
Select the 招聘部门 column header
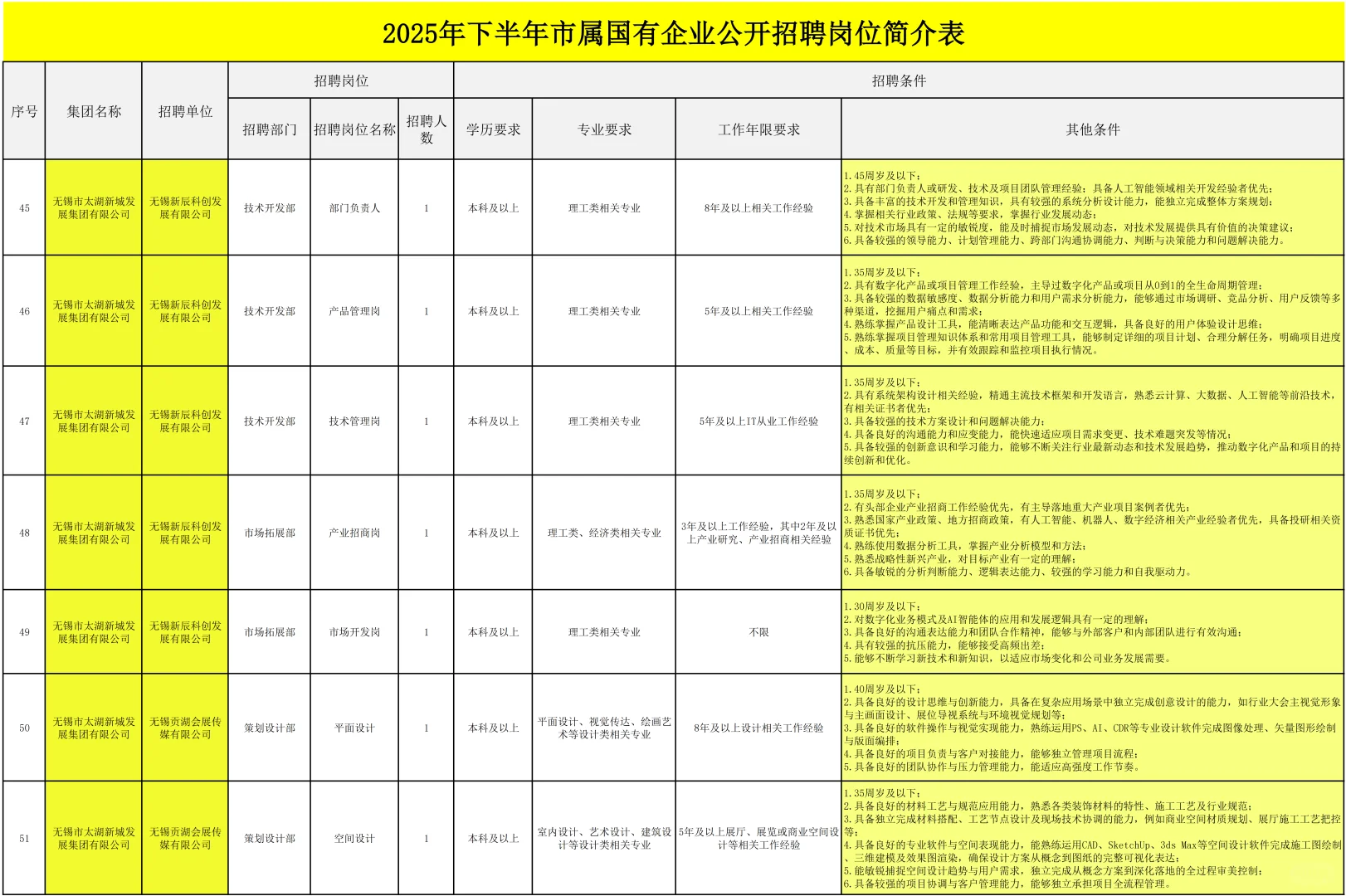click(x=270, y=129)
